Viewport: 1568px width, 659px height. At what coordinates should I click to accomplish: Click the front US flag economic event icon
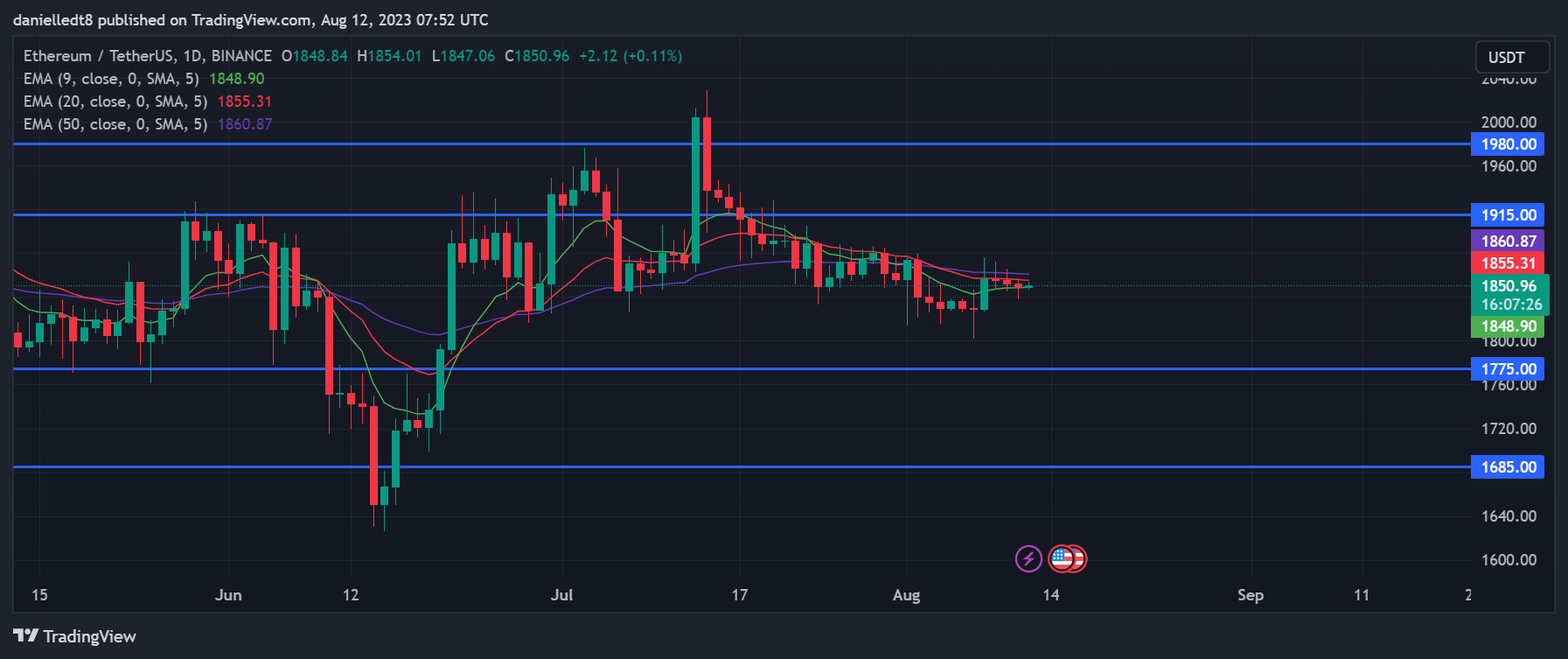1061,558
